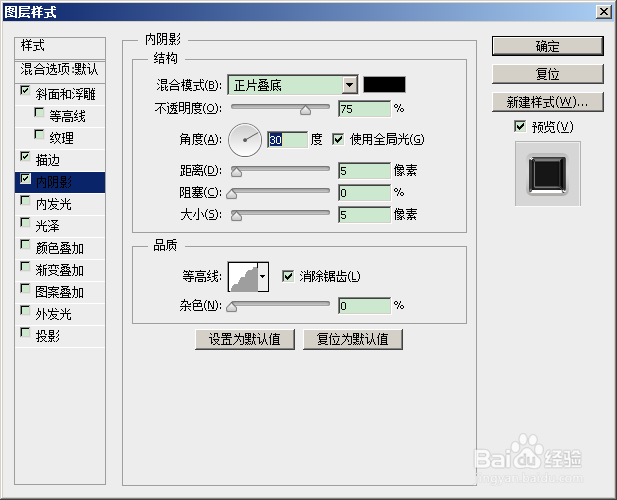Viewport: 617px width, 500px height.
Task: Select 混合选项:默认 entry
Action: [x=60, y=71]
